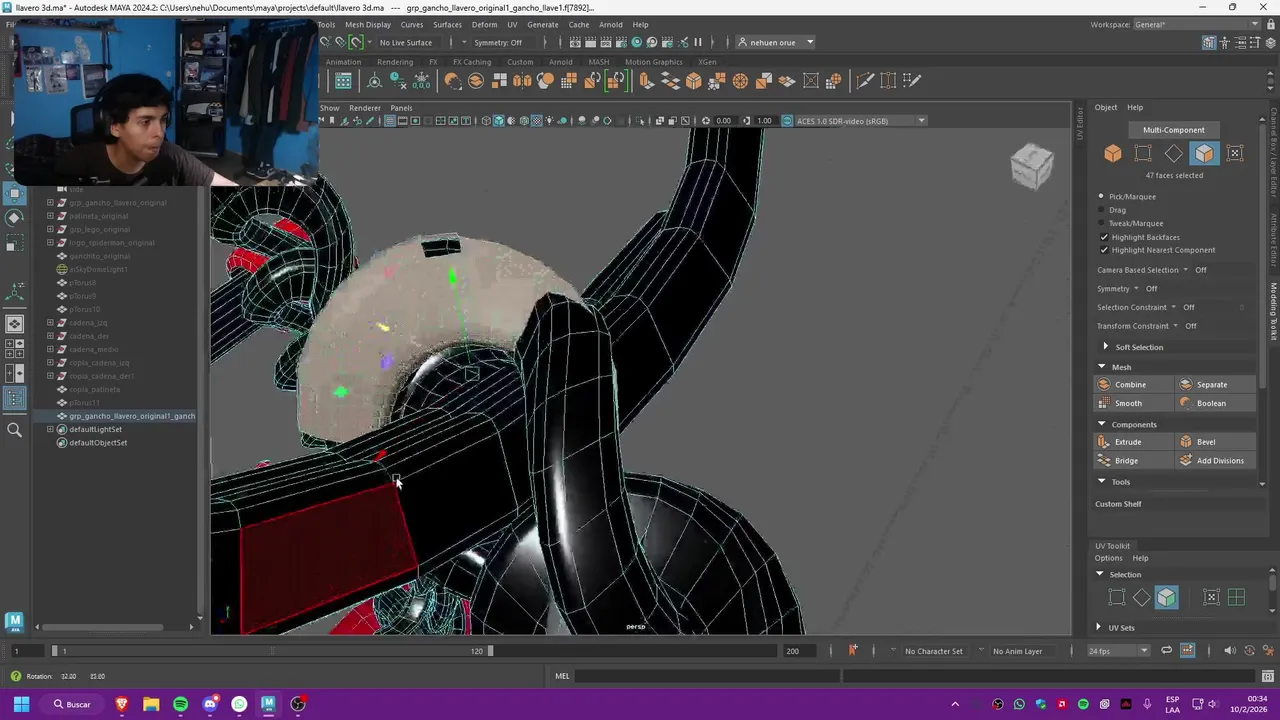
Task: Select object selection mode in Modeling Toolkit
Action: coord(1113,153)
